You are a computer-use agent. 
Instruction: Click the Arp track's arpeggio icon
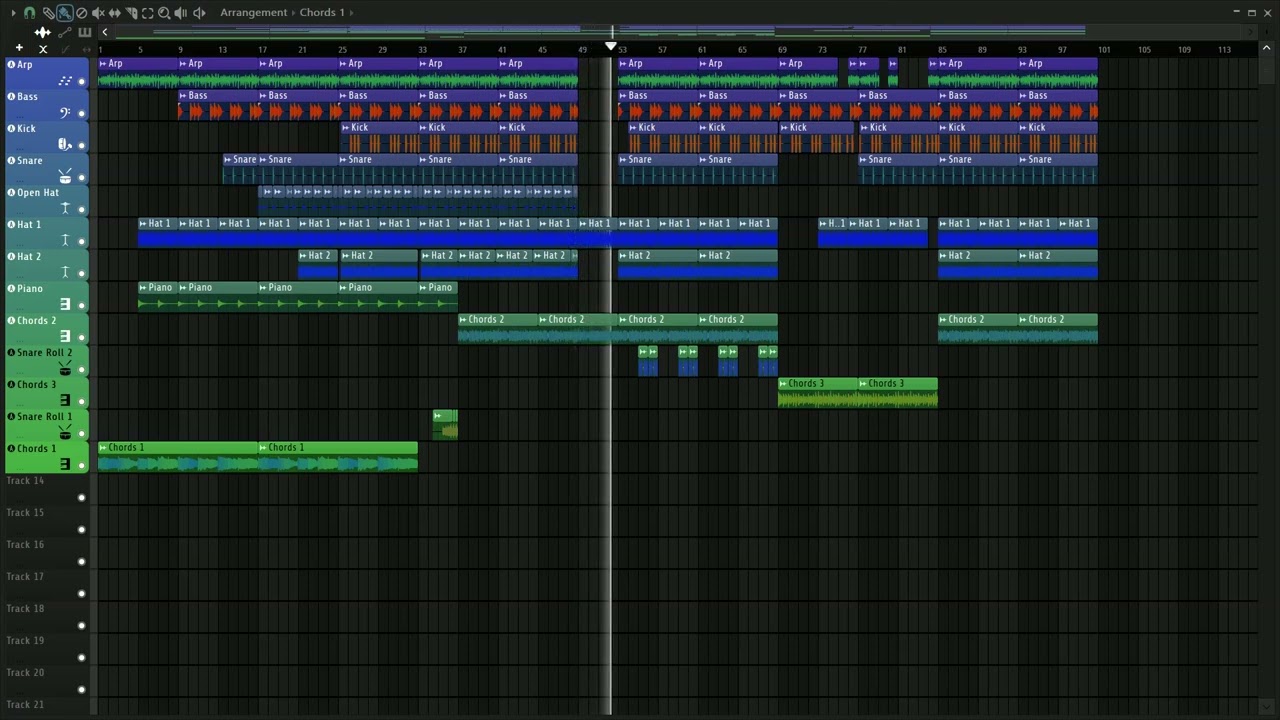pyautogui.click(x=66, y=81)
